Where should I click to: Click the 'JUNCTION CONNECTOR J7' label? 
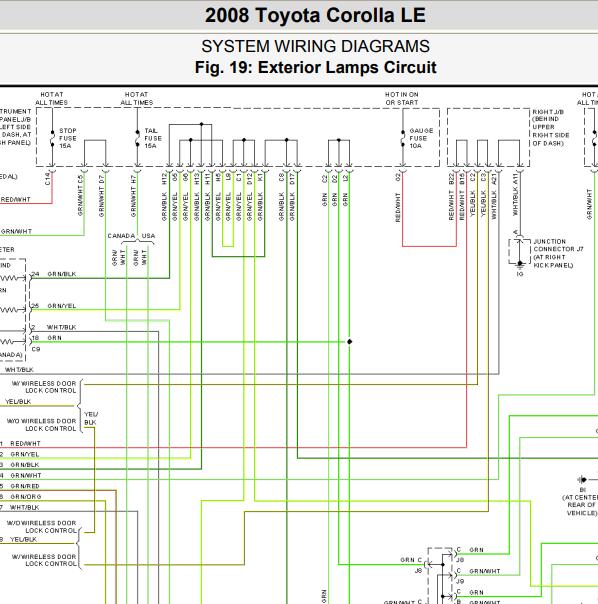(x=558, y=245)
